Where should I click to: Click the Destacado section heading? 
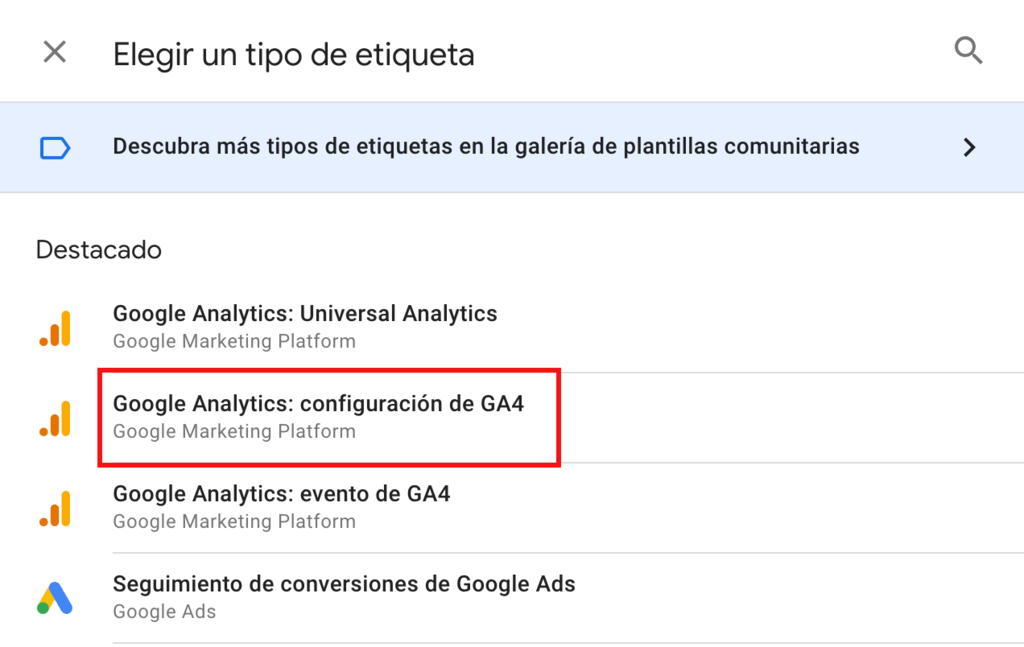(99, 249)
